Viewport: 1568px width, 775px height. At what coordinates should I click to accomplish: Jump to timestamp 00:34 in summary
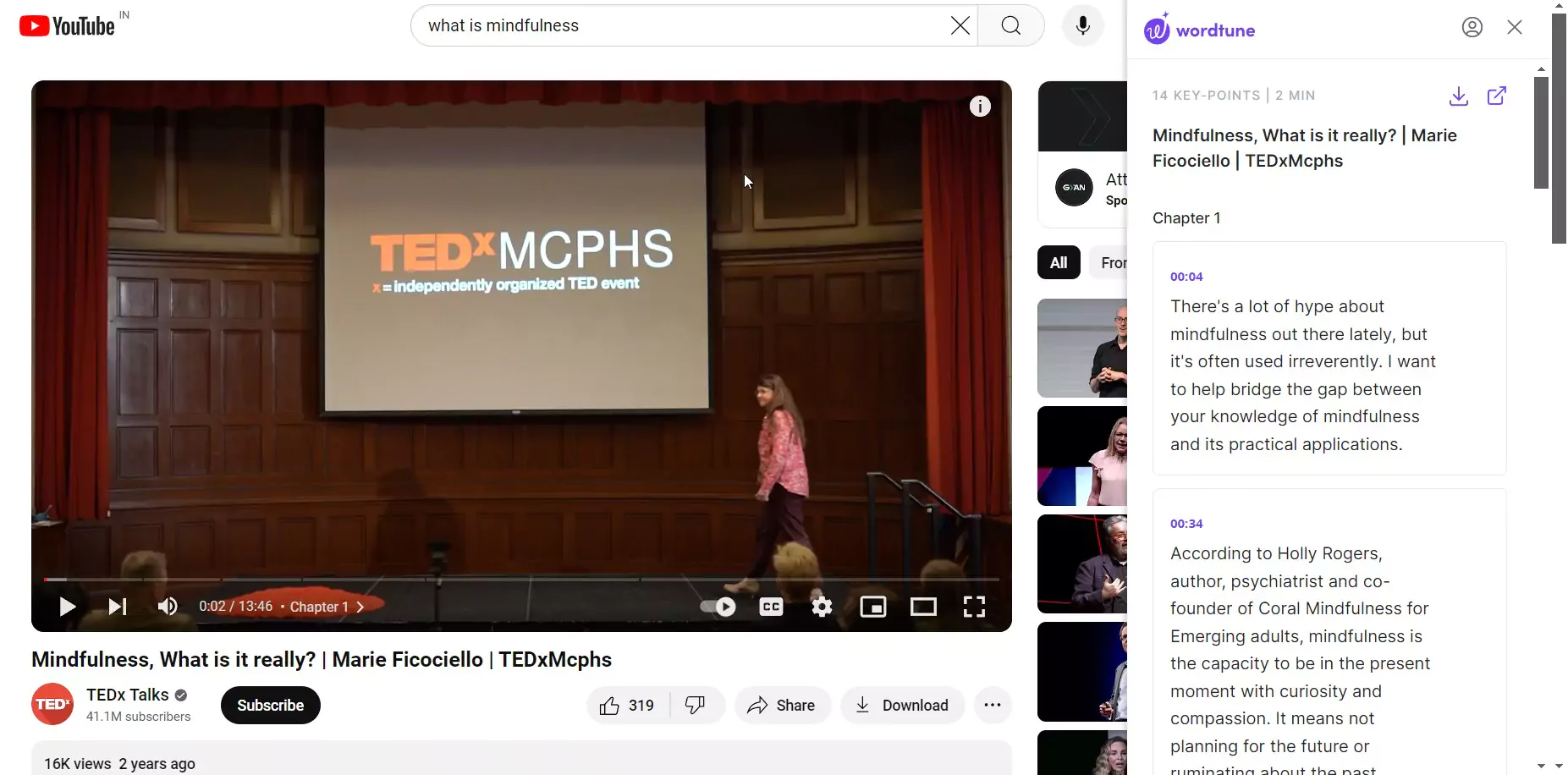click(1186, 524)
